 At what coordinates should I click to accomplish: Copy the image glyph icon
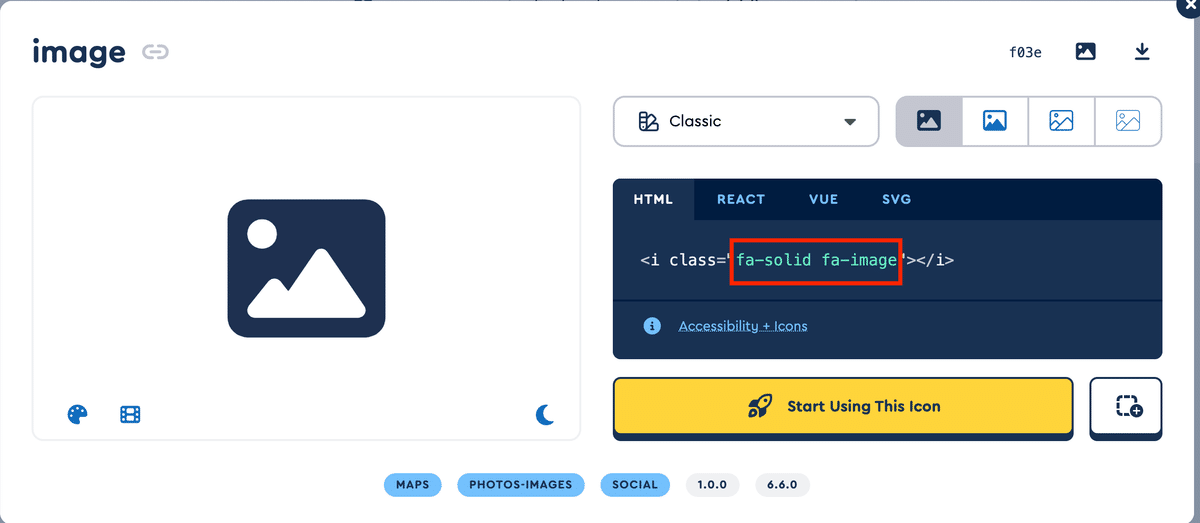pos(1085,51)
